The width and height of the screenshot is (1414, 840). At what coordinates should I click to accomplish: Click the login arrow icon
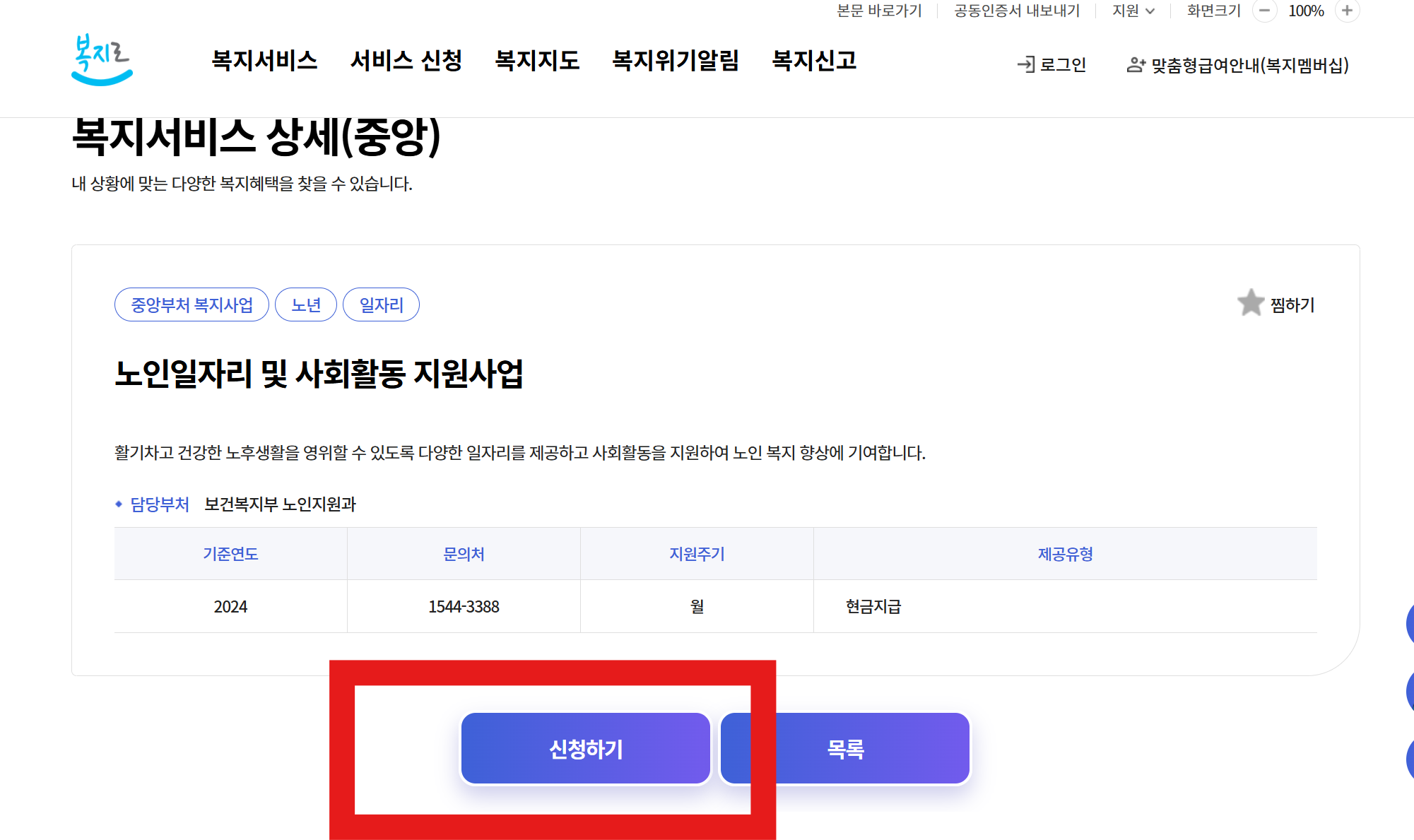click(x=1025, y=64)
